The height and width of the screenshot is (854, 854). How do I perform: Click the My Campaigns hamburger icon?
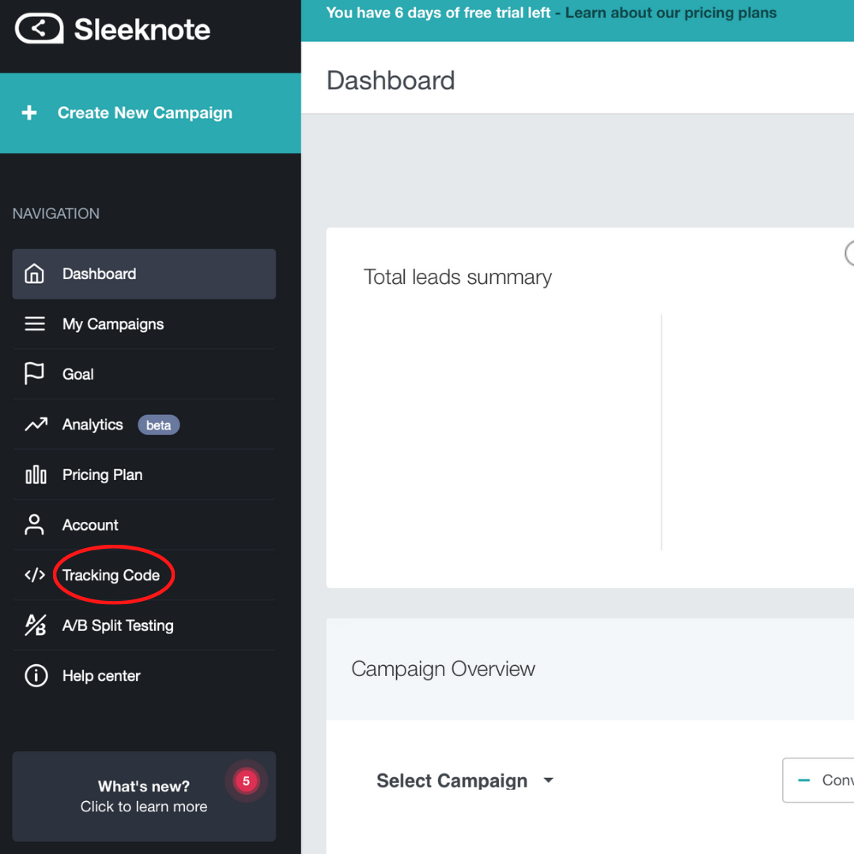[35, 324]
